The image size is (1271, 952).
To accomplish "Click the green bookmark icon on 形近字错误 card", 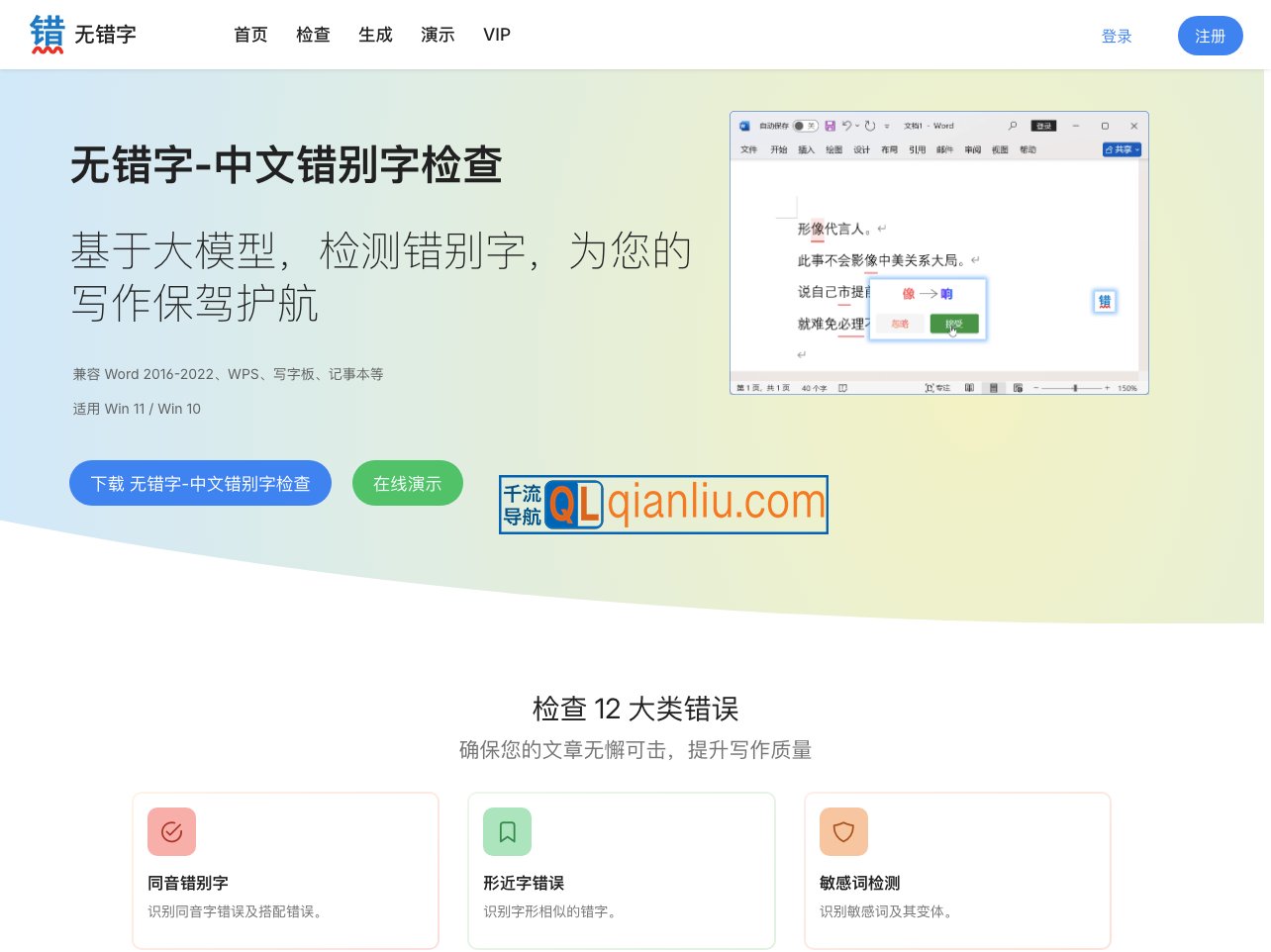I will point(507,832).
